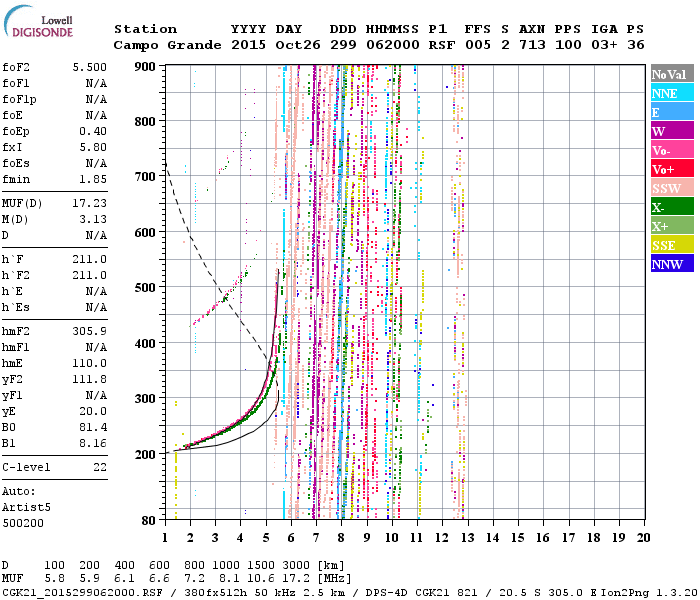Click the MUF(D) value 17.23

90,203
